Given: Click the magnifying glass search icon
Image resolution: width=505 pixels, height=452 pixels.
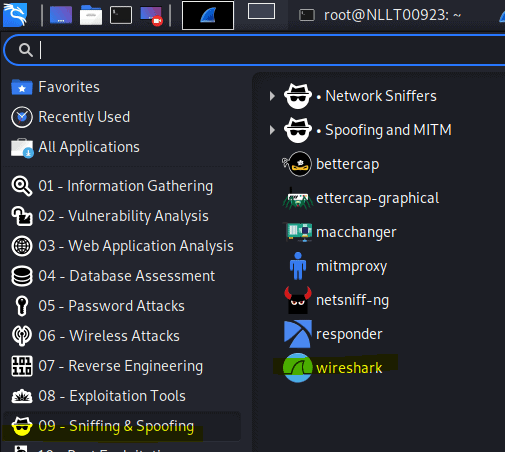Looking at the screenshot, I should point(26,50).
